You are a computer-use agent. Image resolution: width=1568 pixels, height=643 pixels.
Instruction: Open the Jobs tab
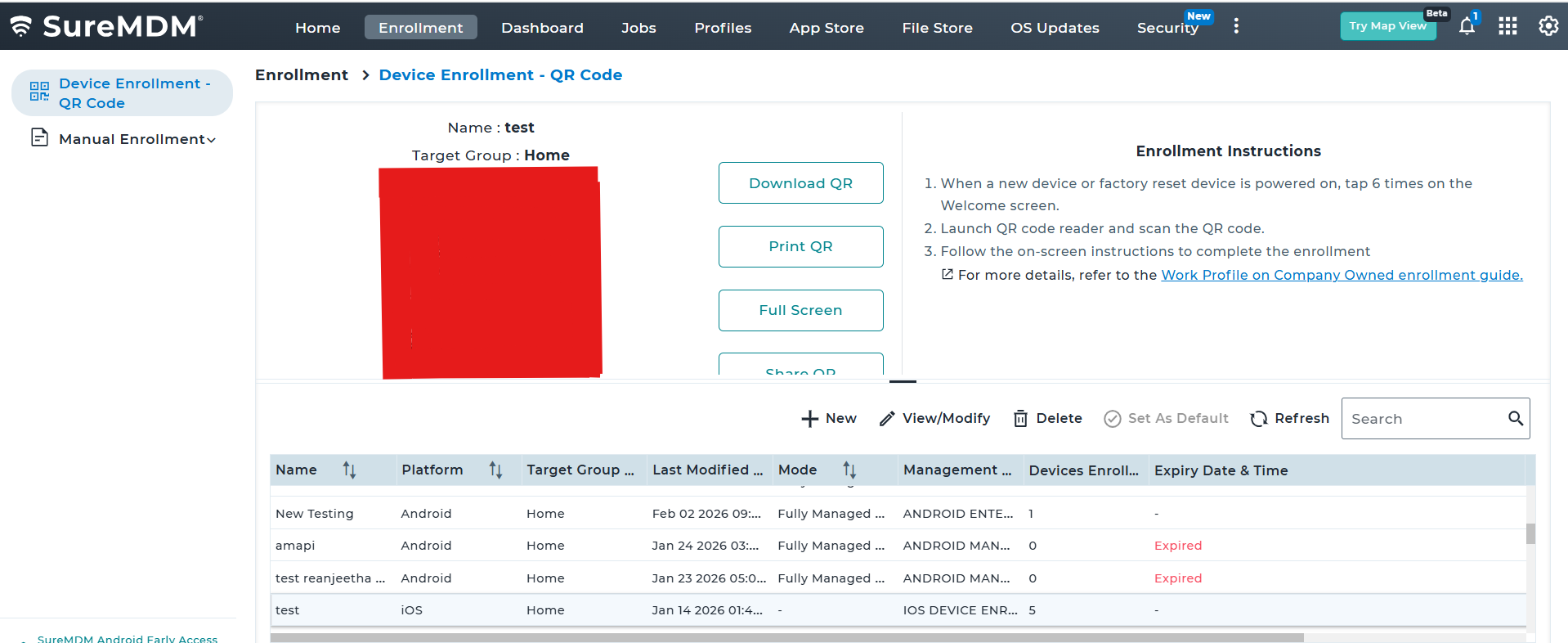click(638, 27)
